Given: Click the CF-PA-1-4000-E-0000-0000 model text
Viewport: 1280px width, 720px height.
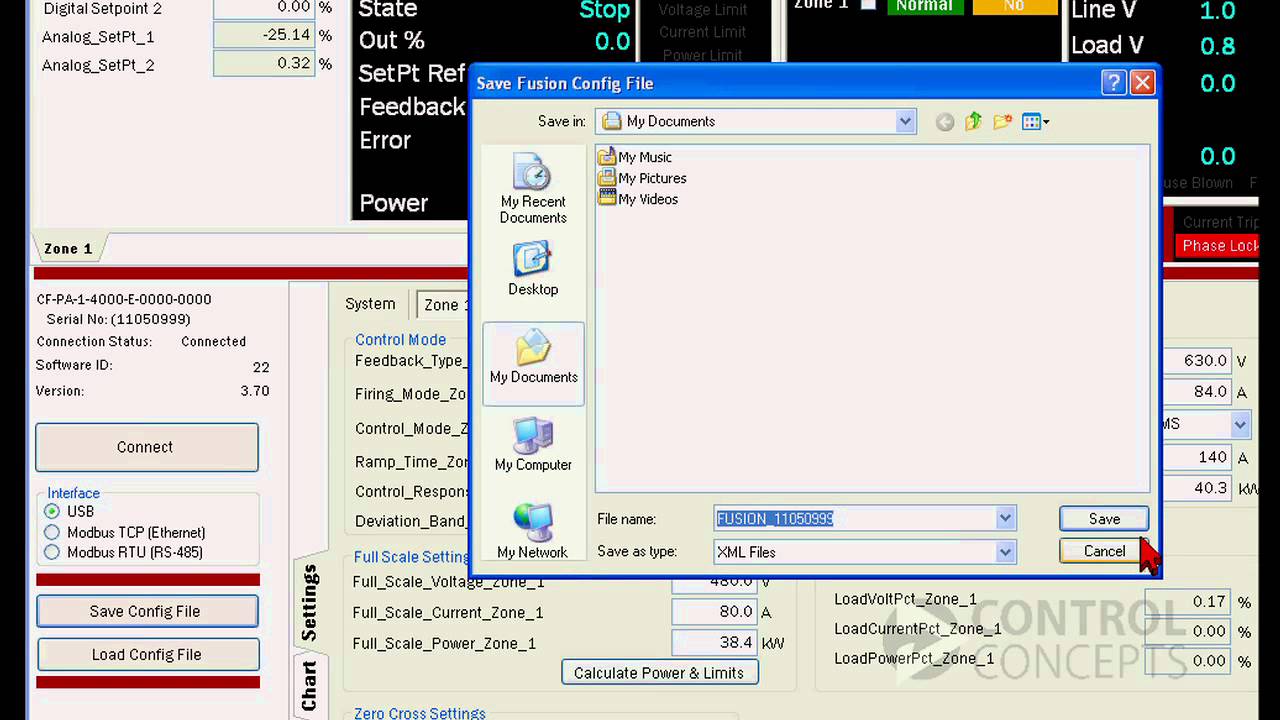Looking at the screenshot, I should click(124, 299).
